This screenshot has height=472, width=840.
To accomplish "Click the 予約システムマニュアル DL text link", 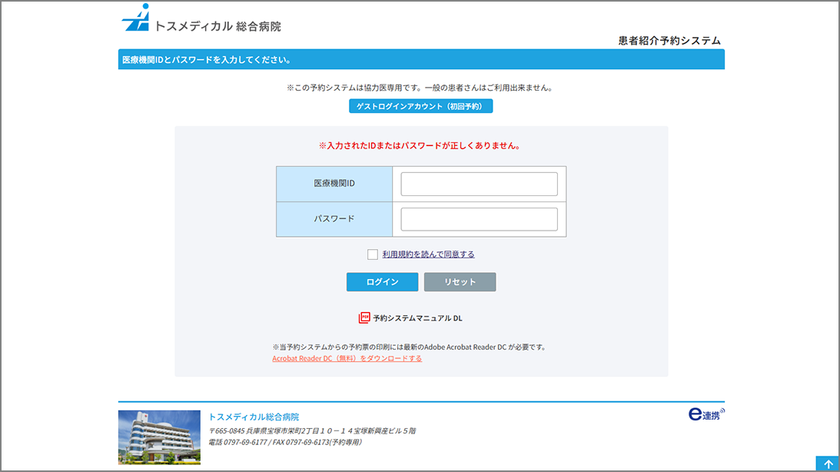I will pyautogui.click(x=418, y=318).
